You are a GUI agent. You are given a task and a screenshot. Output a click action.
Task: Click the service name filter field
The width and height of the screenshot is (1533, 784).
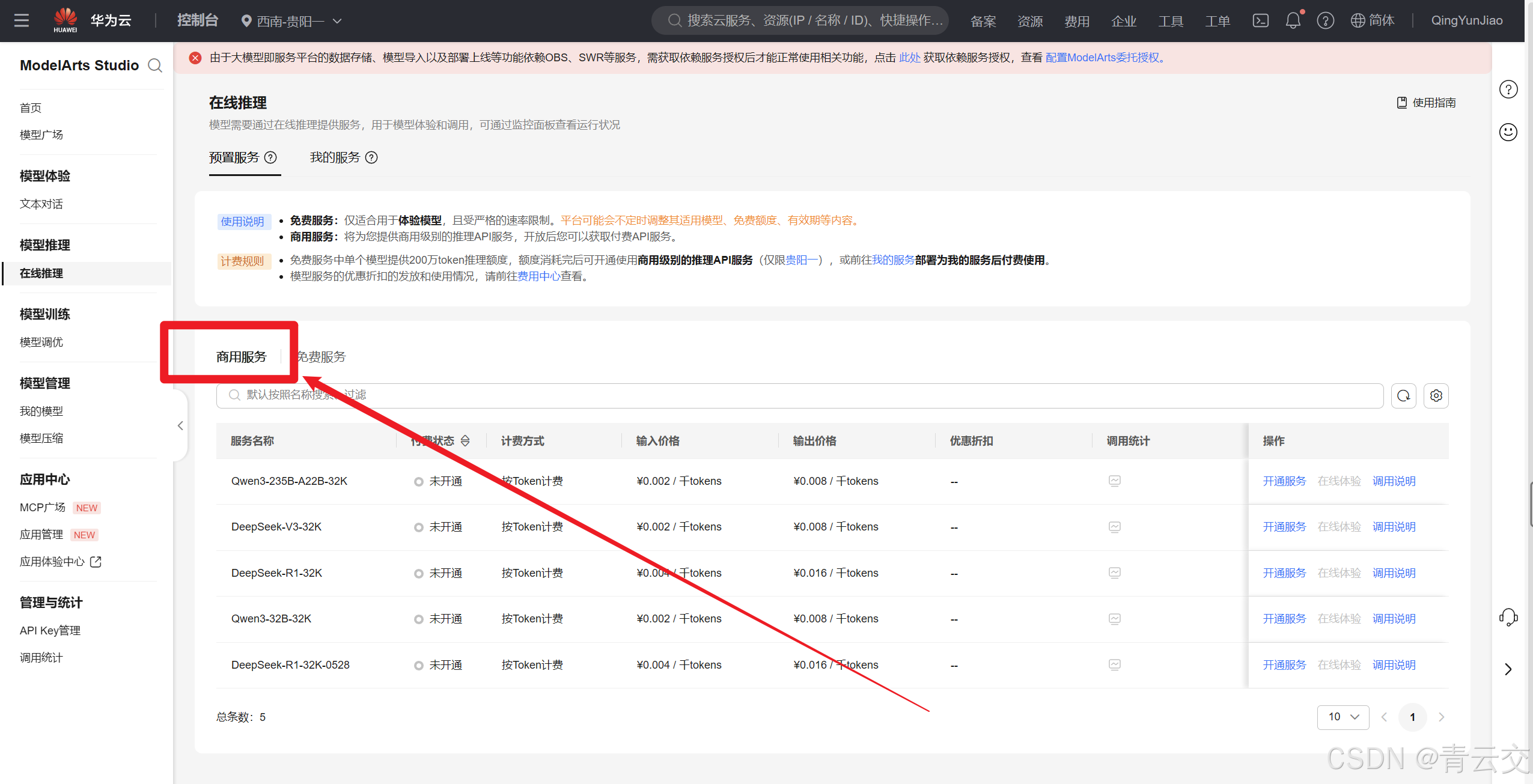tap(799, 395)
